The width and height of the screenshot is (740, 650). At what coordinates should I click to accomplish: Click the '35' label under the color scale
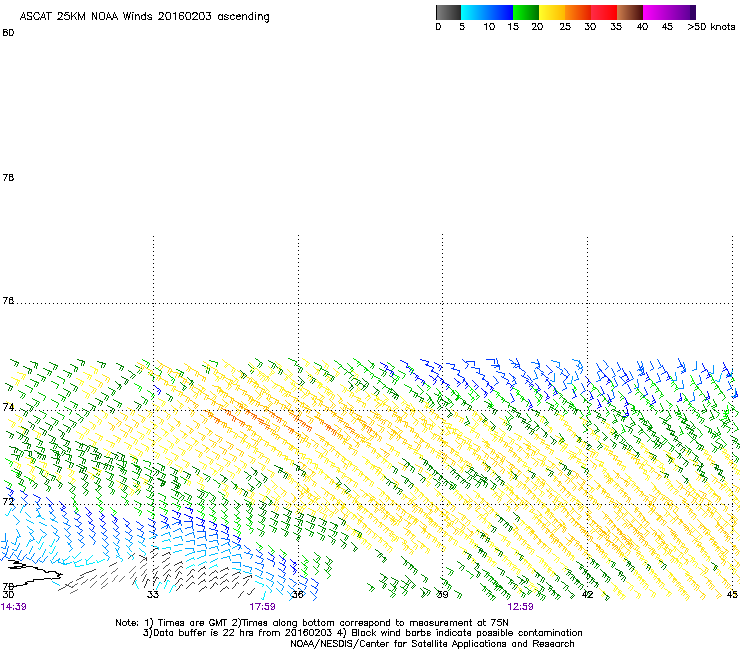tap(616, 27)
